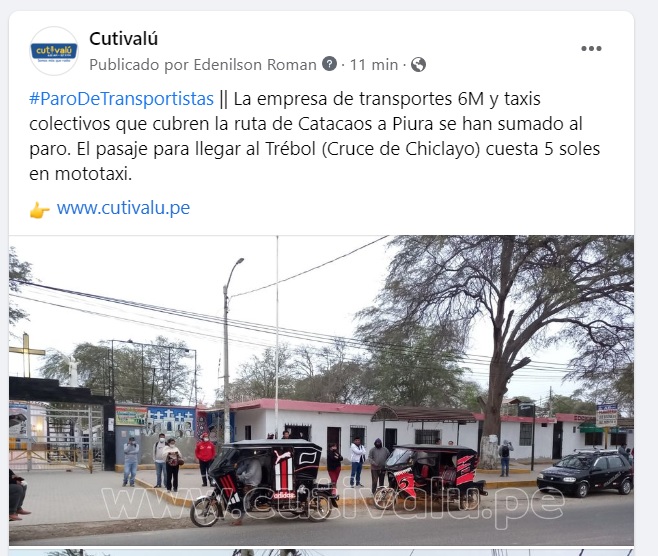Viewport: 658px width, 556px height.
Task: Click the pointing hand emoji
Action: pos(39,210)
